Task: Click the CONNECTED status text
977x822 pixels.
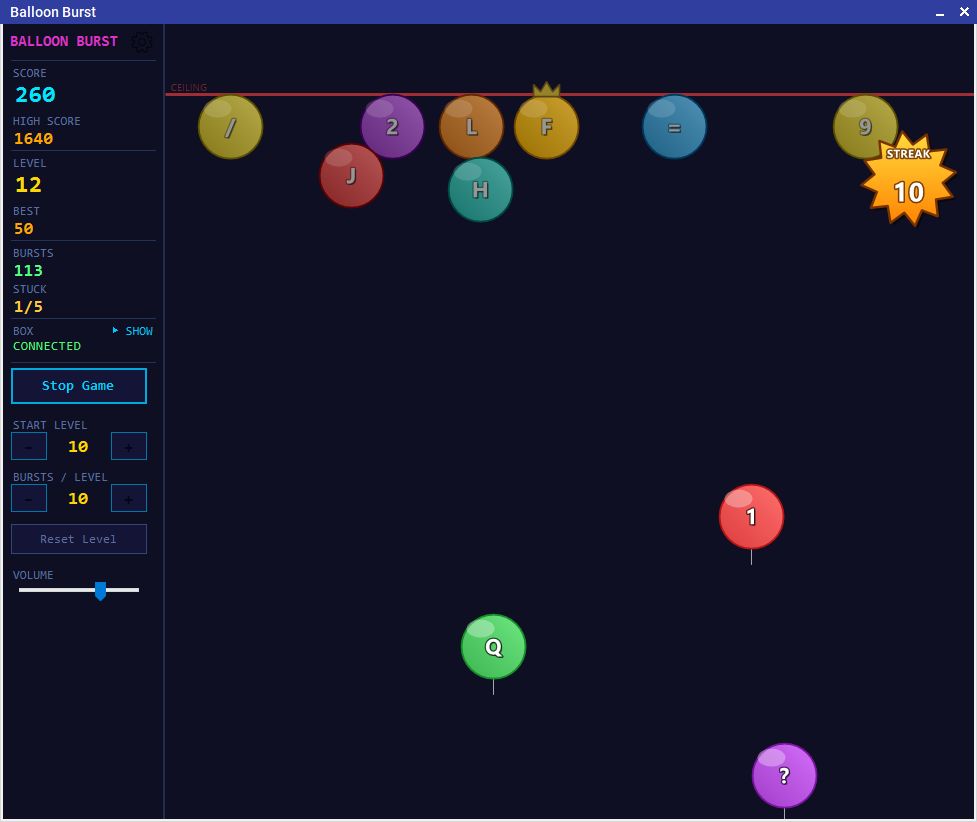Action: [x=47, y=346]
